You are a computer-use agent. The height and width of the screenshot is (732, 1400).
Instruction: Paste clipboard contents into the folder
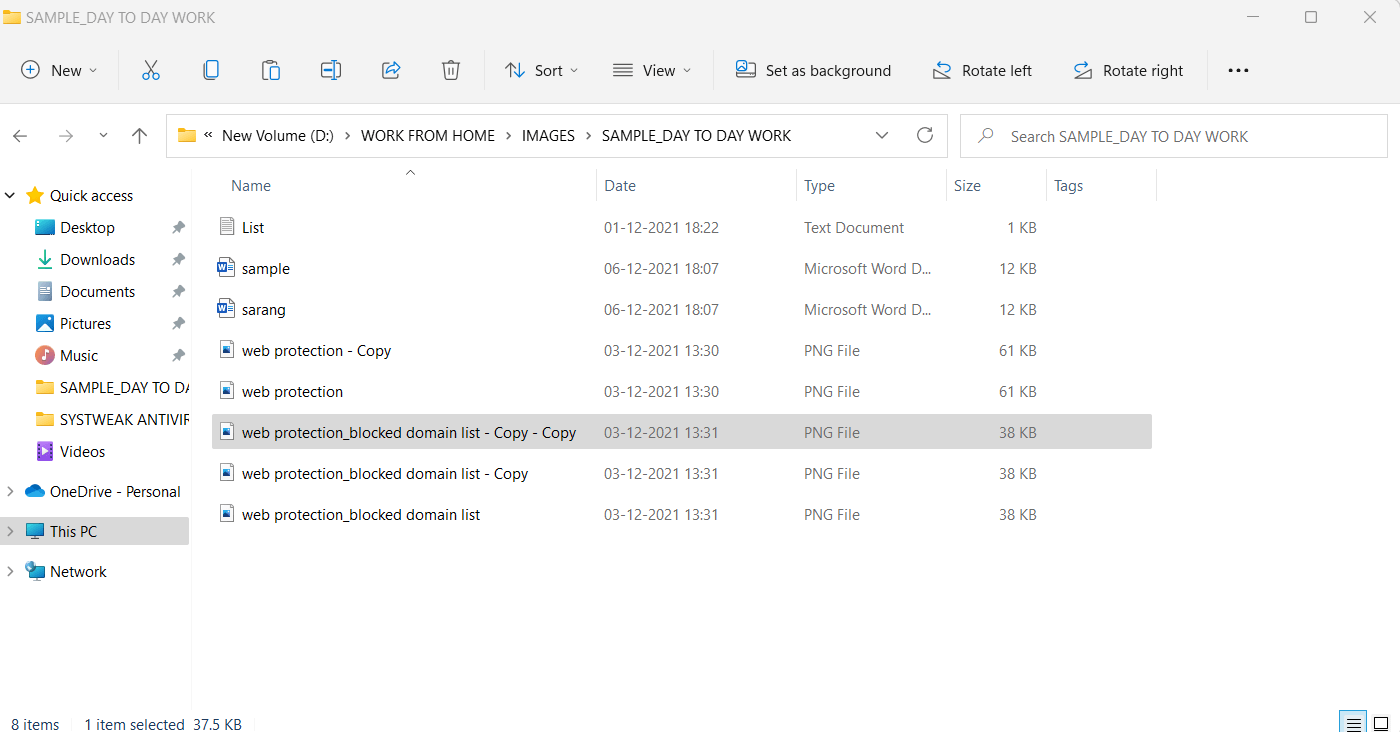click(271, 70)
